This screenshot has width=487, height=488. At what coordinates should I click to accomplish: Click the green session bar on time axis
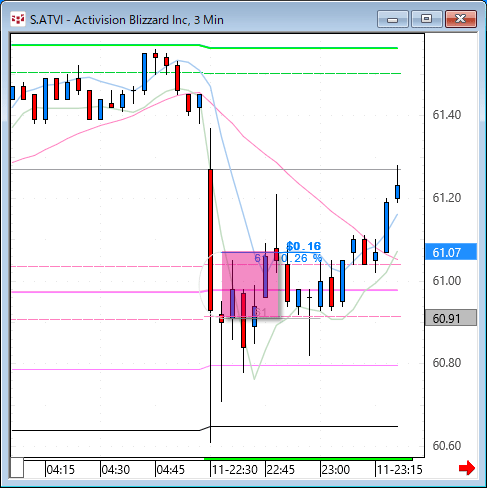pyautogui.click(x=308, y=459)
